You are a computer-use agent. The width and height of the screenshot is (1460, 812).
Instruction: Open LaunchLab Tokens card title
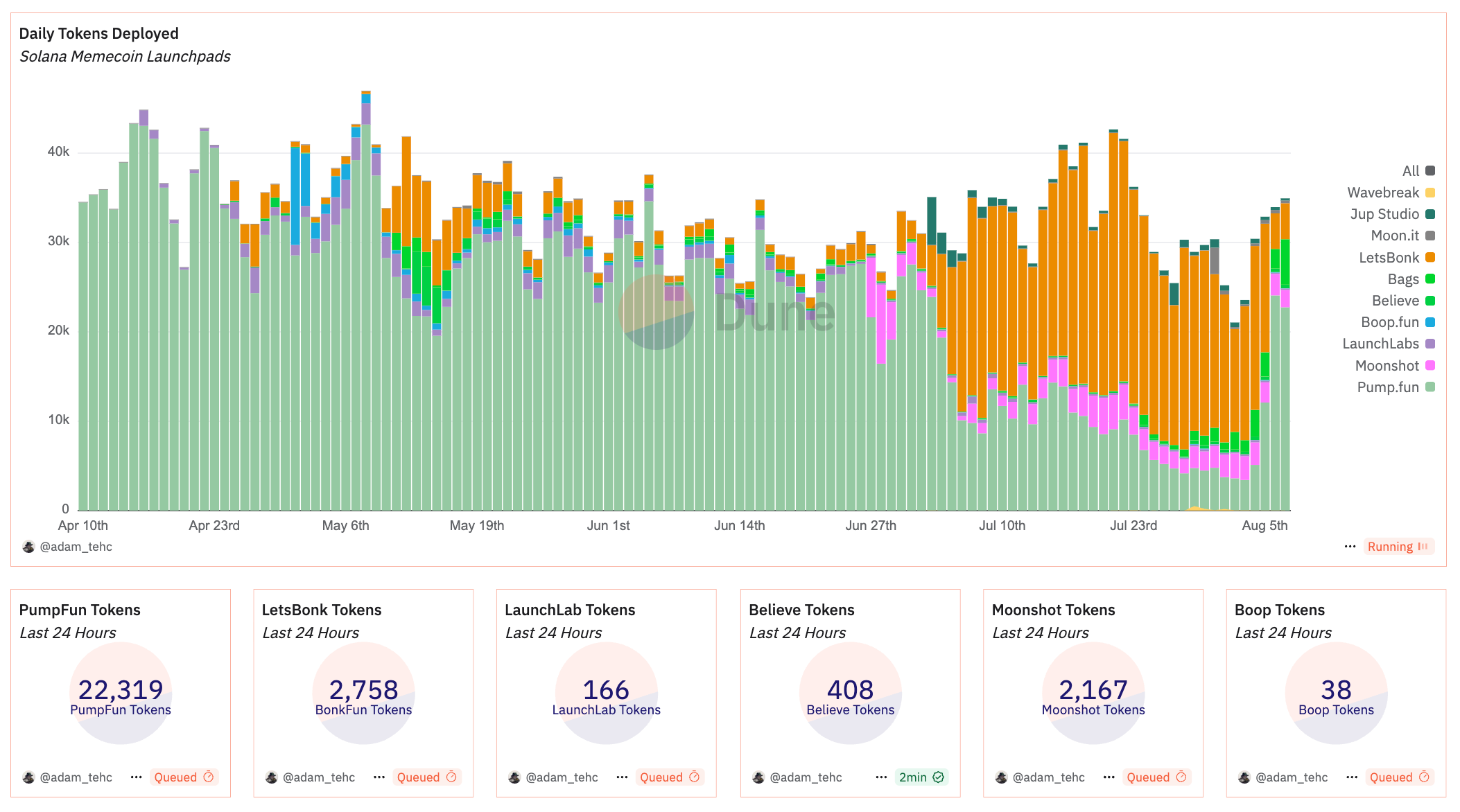point(570,610)
